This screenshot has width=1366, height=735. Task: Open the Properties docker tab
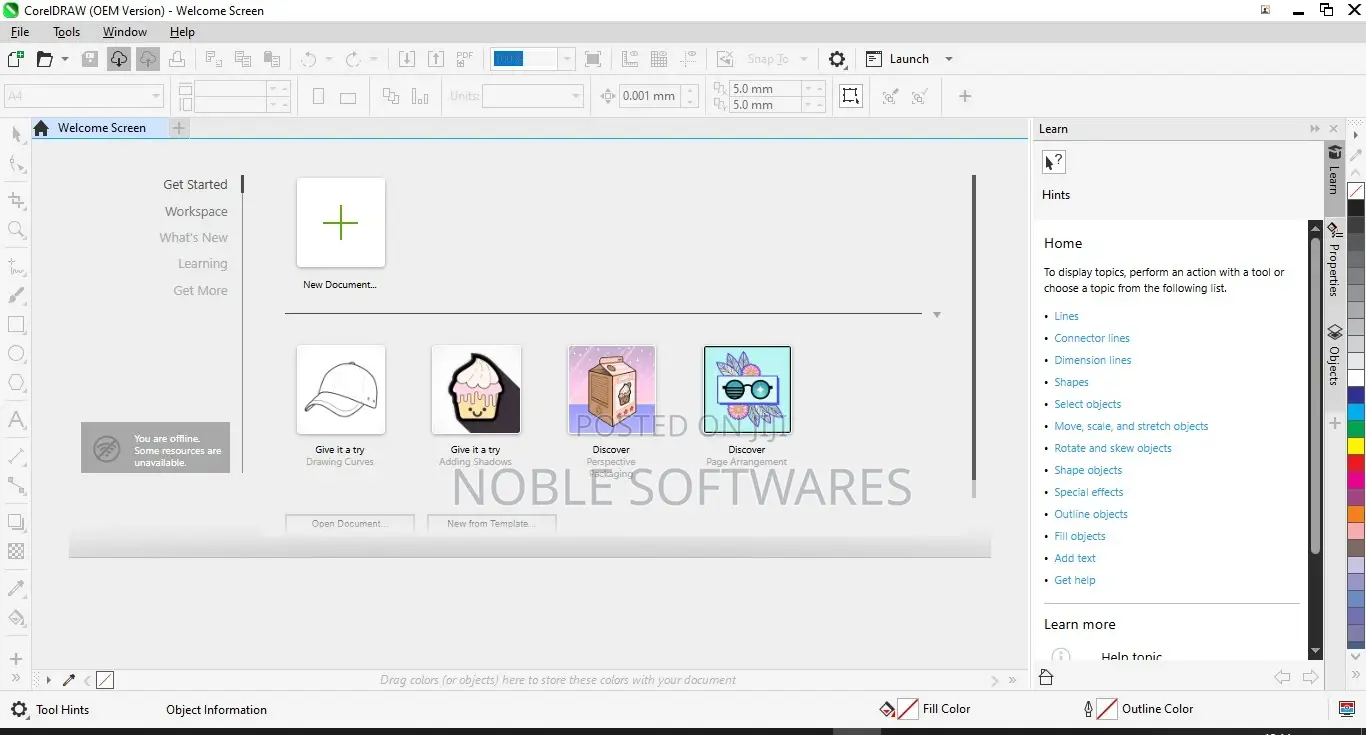(x=1334, y=259)
